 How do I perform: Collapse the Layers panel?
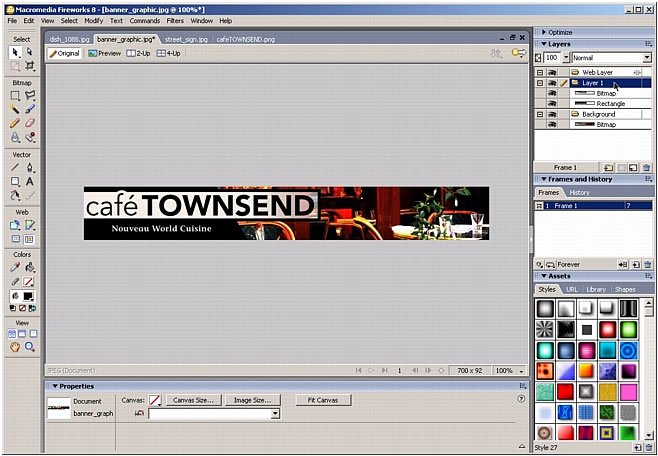tap(544, 44)
